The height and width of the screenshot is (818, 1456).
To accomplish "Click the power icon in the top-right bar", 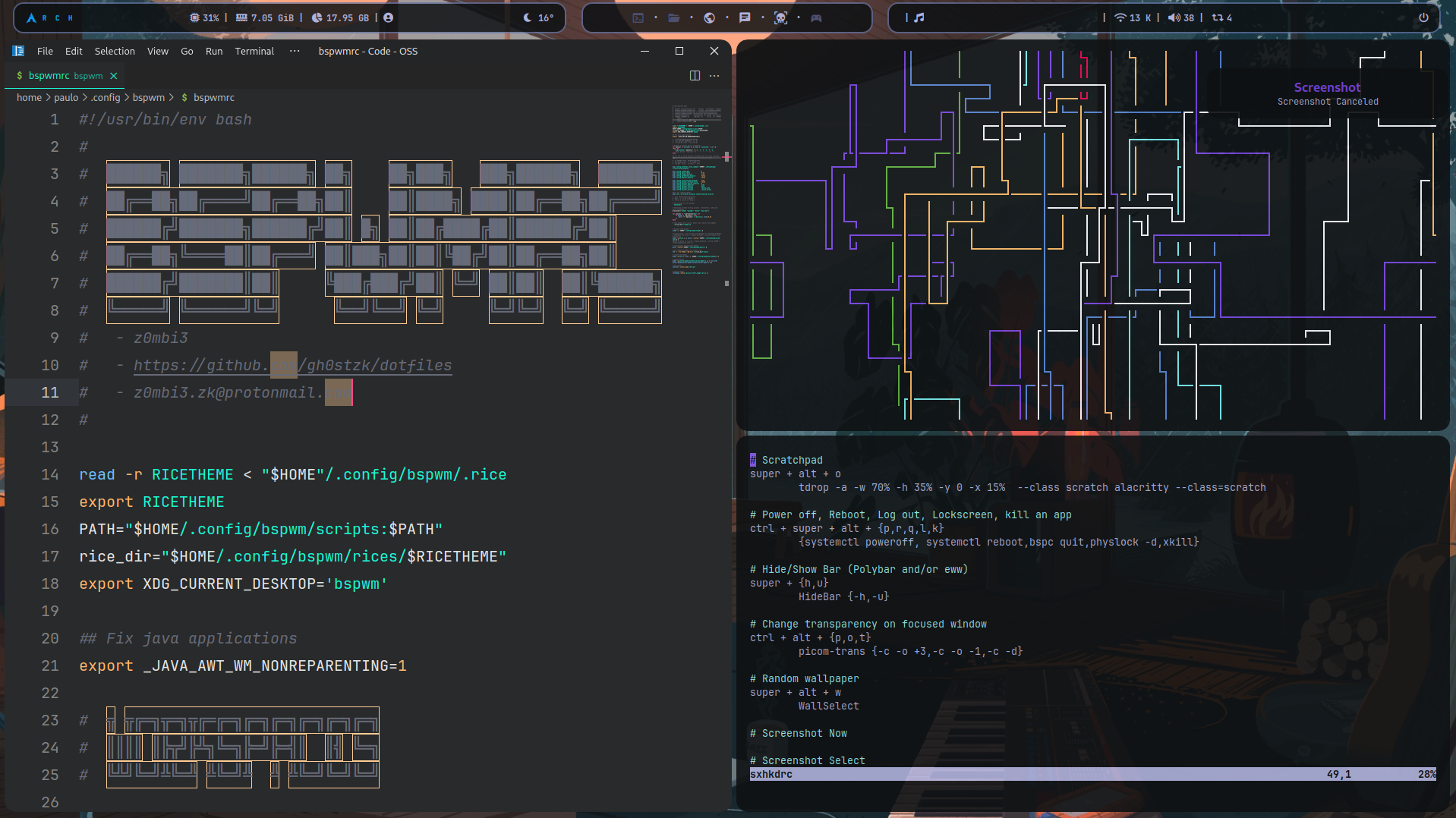I will pyautogui.click(x=1425, y=17).
